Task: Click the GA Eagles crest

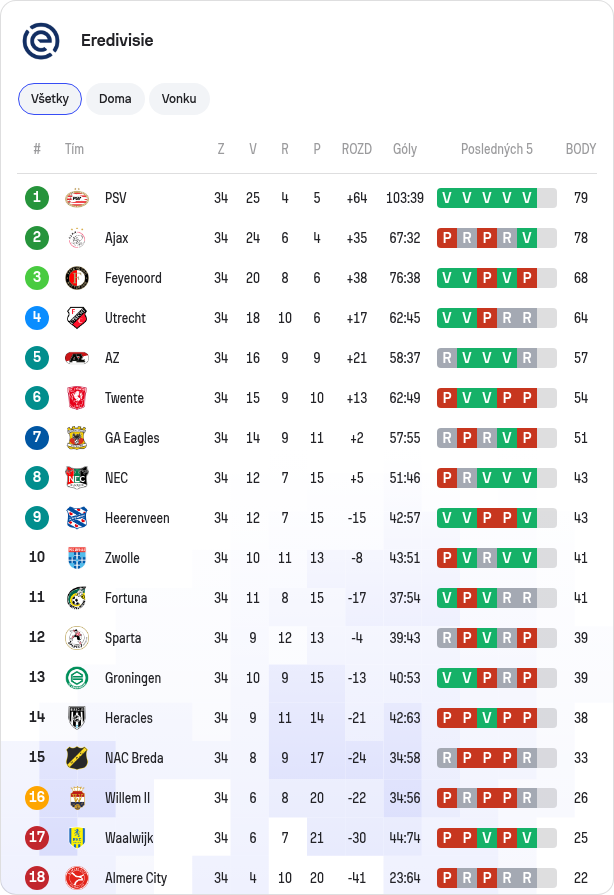Action: tap(76, 438)
